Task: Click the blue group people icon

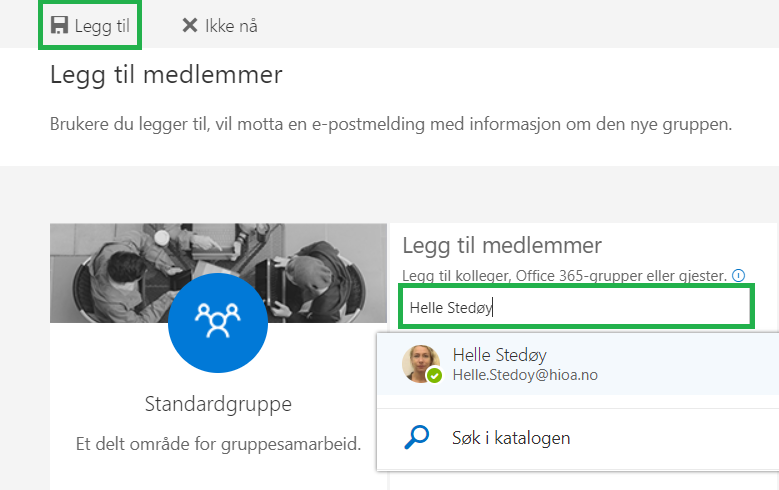Action: (x=218, y=322)
